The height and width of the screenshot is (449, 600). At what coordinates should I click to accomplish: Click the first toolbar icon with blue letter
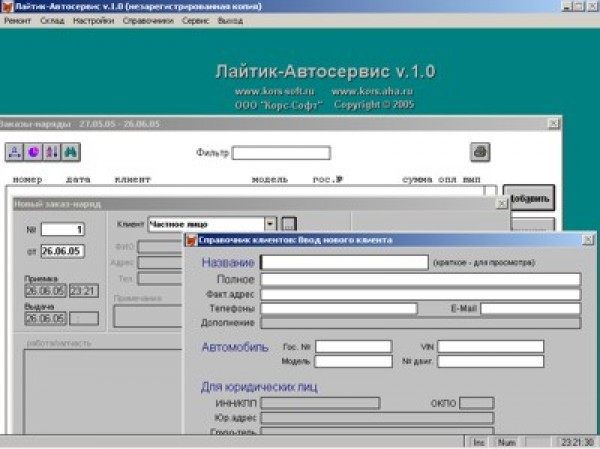[15, 152]
